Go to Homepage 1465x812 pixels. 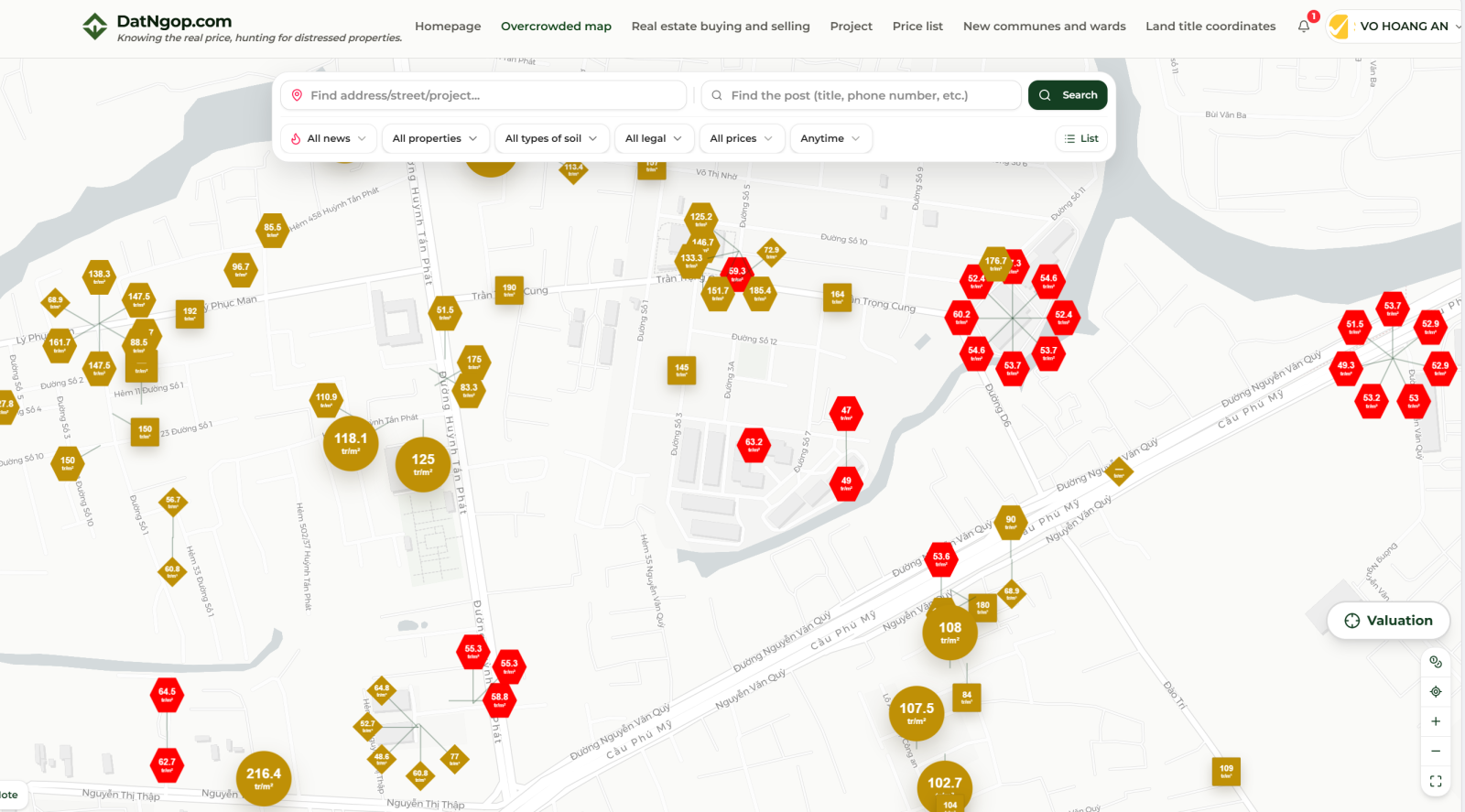tap(448, 27)
